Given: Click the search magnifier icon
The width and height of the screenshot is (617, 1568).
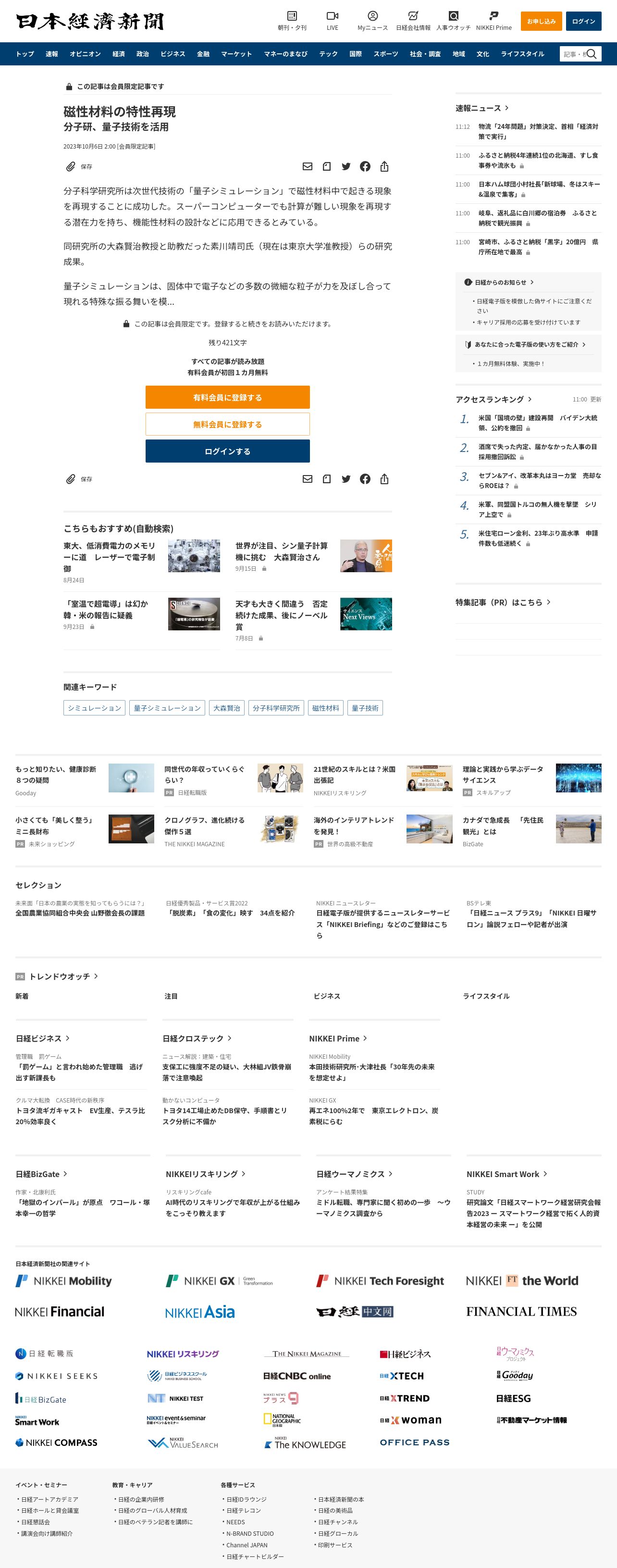Looking at the screenshot, I should 592,53.
